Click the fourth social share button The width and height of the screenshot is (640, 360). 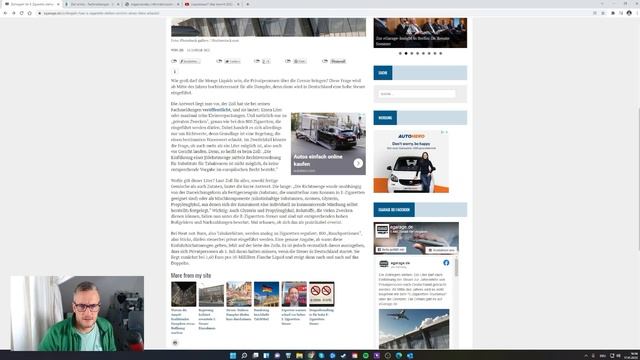pyautogui.click(x=300, y=61)
